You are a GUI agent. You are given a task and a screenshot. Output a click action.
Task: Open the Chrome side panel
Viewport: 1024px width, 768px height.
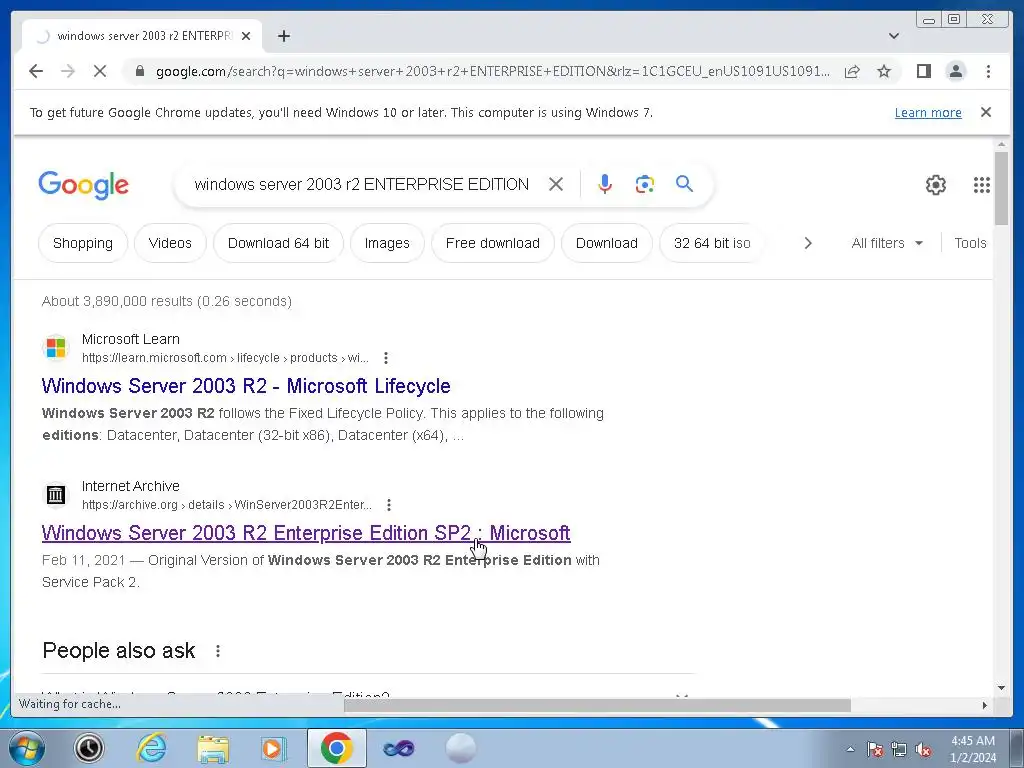(x=923, y=71)
